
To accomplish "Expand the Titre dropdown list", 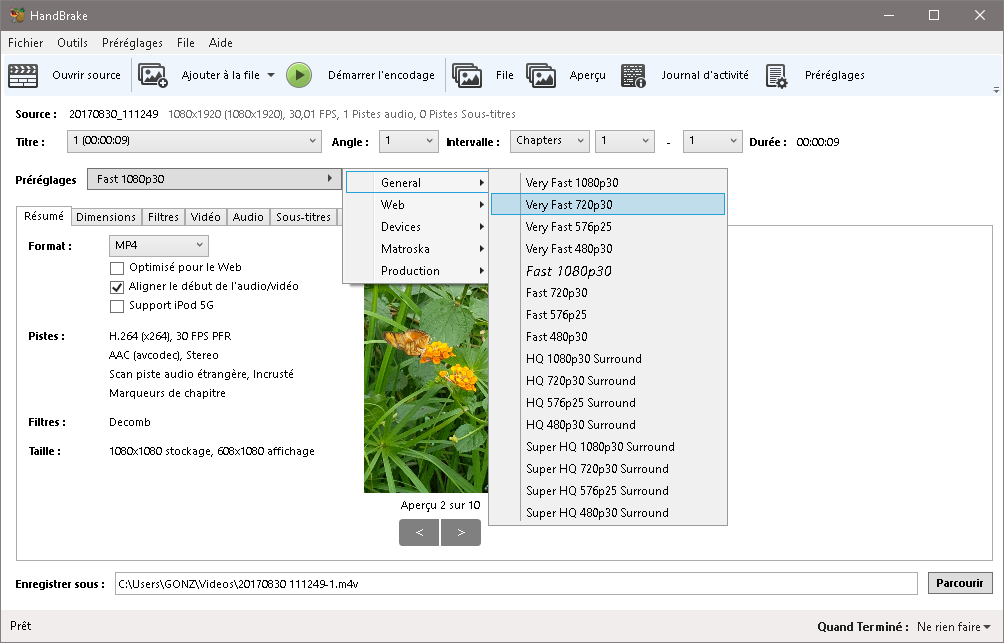I will (x=194, y=142).
